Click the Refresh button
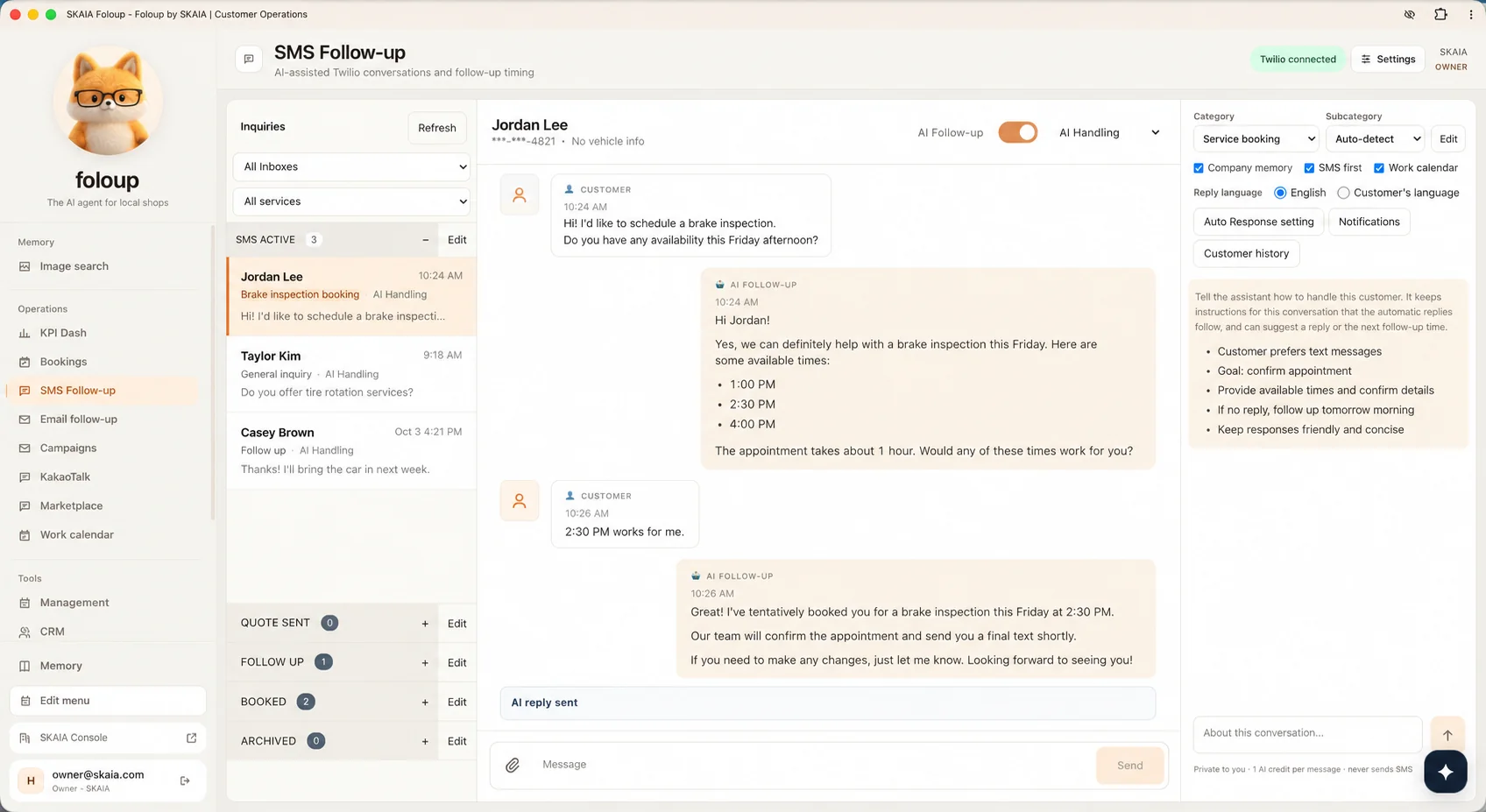Viewport: 1486px width, 812px height. [437, 128]
